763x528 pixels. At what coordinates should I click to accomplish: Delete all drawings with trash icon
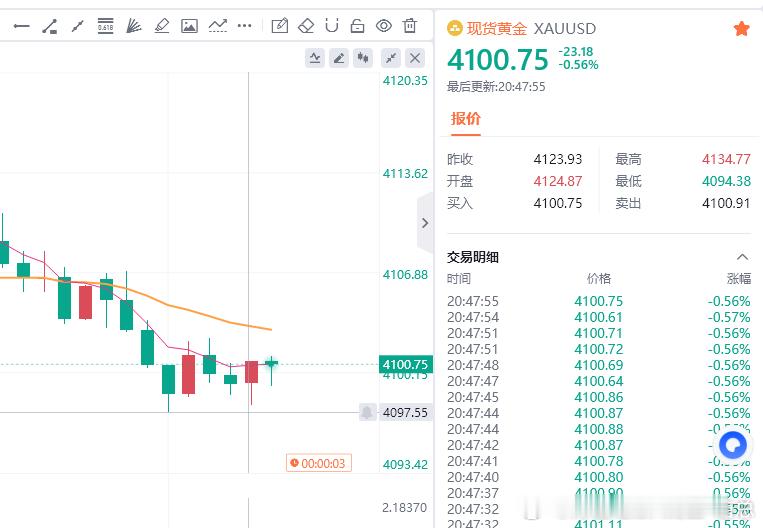[410, 25]
